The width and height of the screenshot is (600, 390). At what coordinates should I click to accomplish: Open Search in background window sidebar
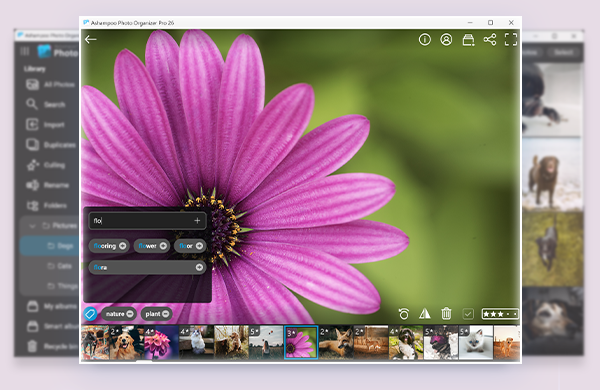46,104
